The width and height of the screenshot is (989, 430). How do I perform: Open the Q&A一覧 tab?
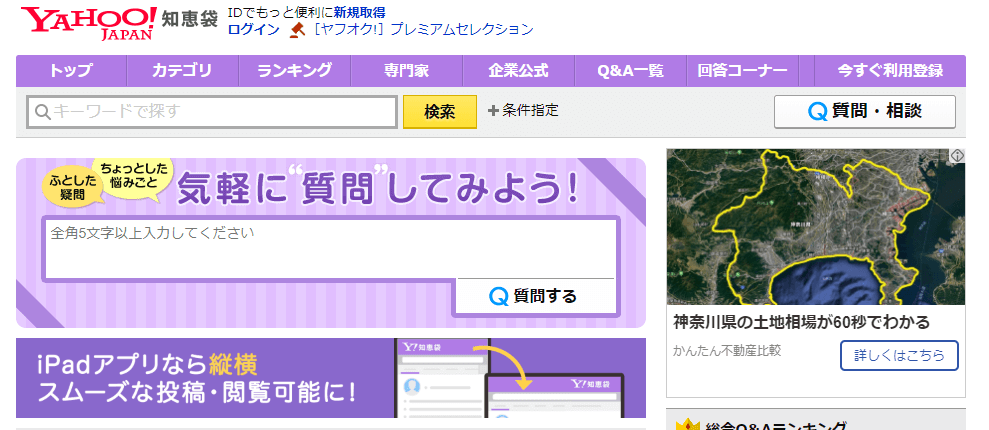[631, 71]
